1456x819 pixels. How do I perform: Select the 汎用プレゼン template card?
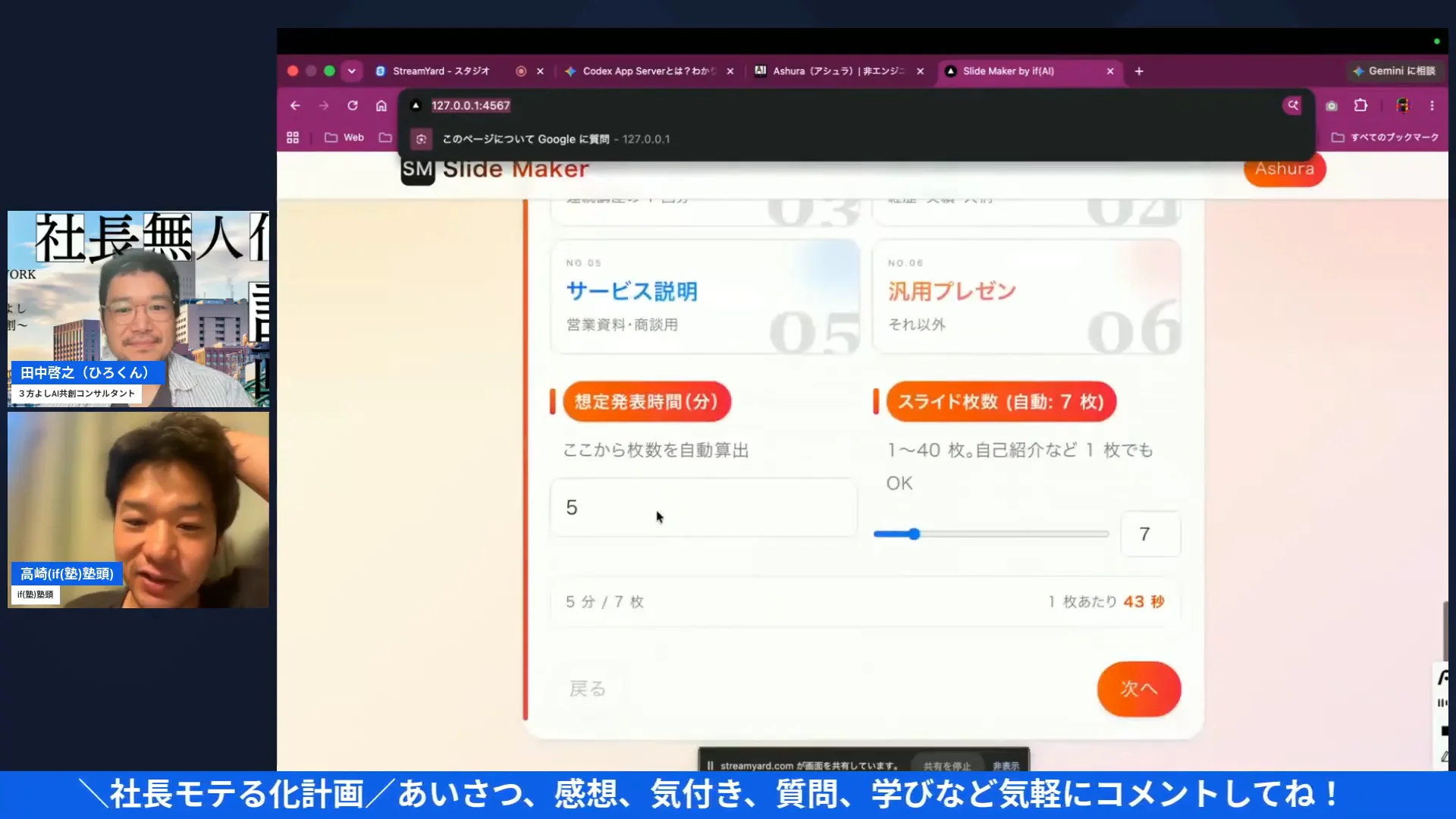(x=1027, y=297)
